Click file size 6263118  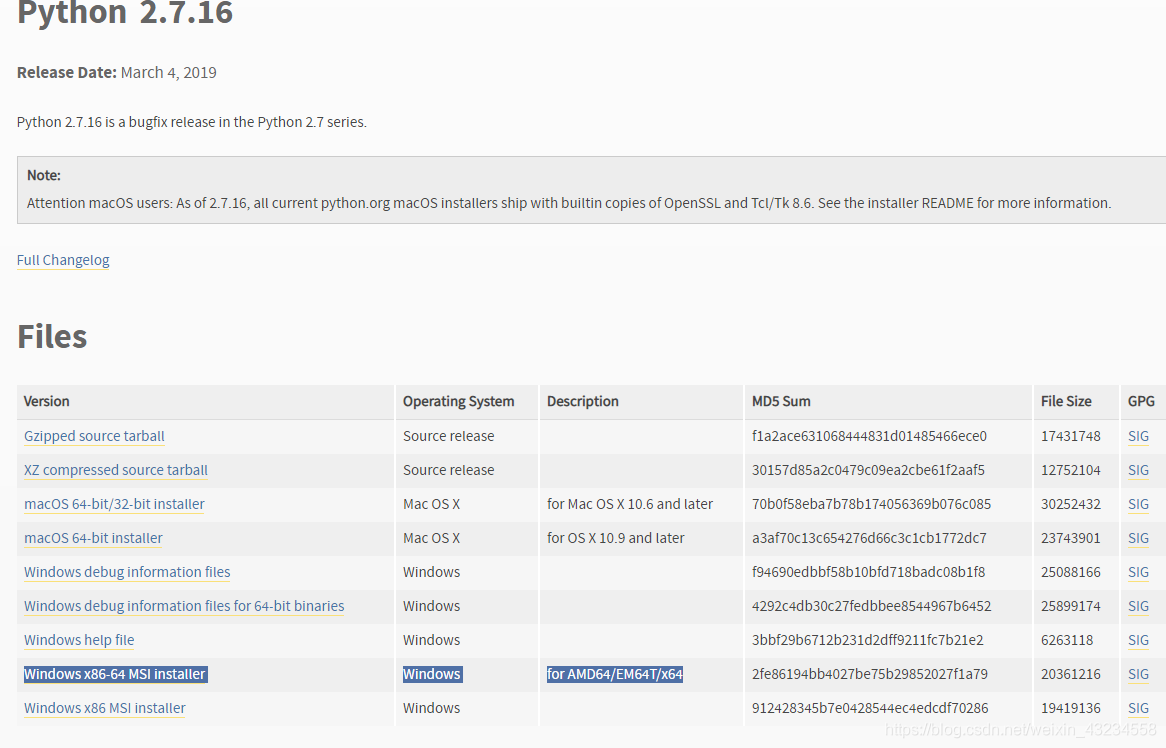[1067, 640]
